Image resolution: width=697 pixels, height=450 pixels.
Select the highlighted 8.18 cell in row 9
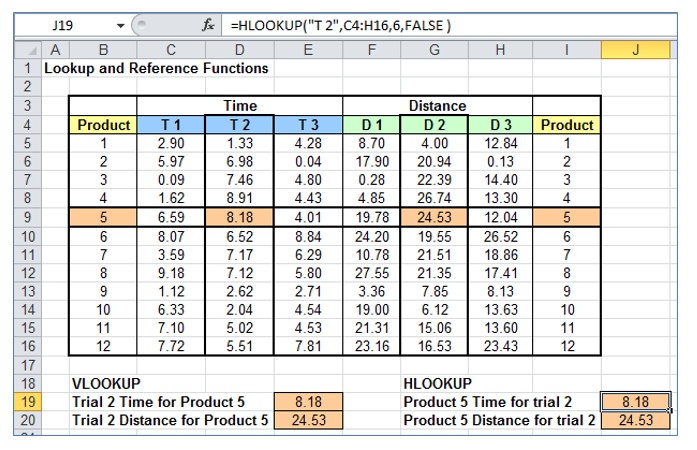pos(240,217)
